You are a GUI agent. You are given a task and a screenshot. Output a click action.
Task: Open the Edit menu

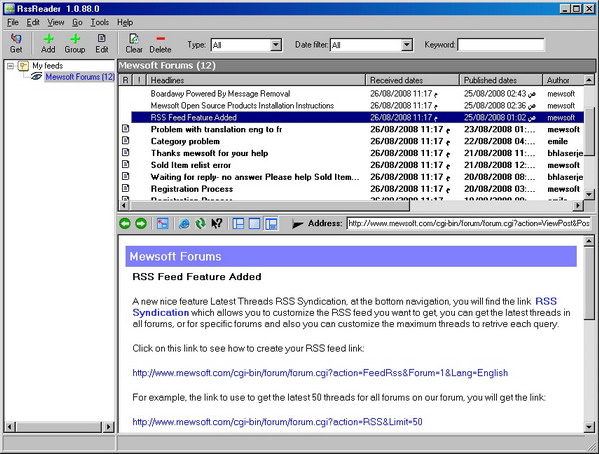(x=33, y=23)
